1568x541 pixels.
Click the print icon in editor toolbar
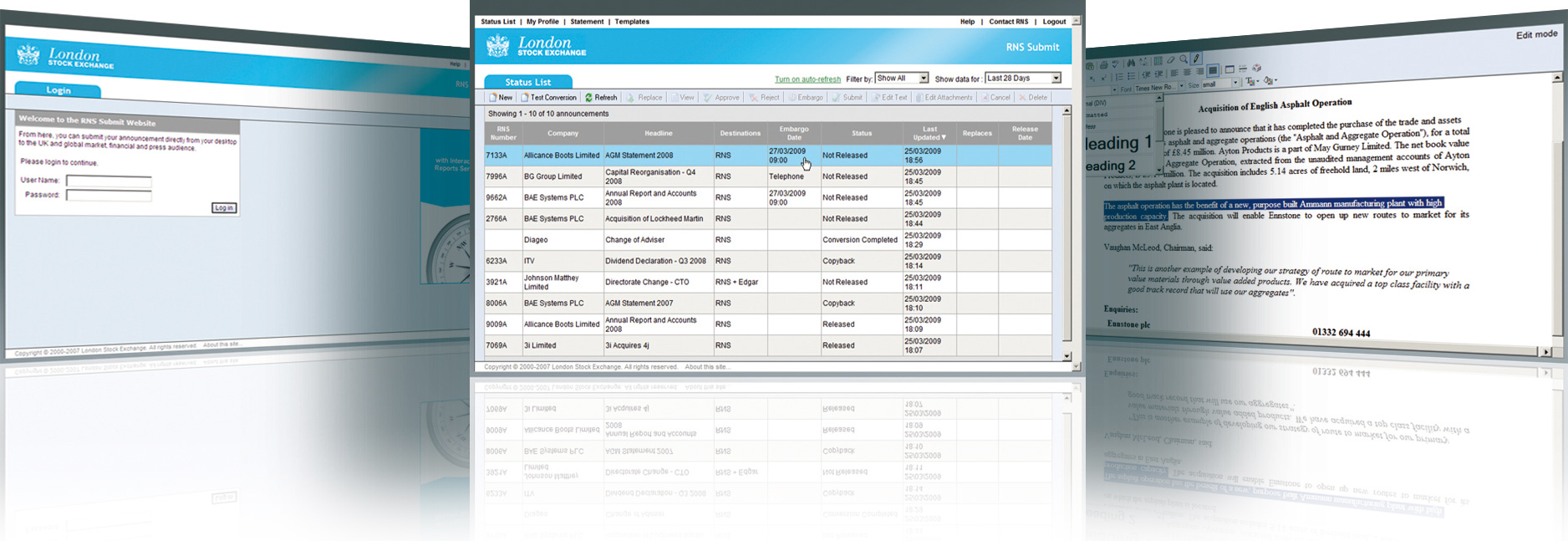(x=1104, y=65)
